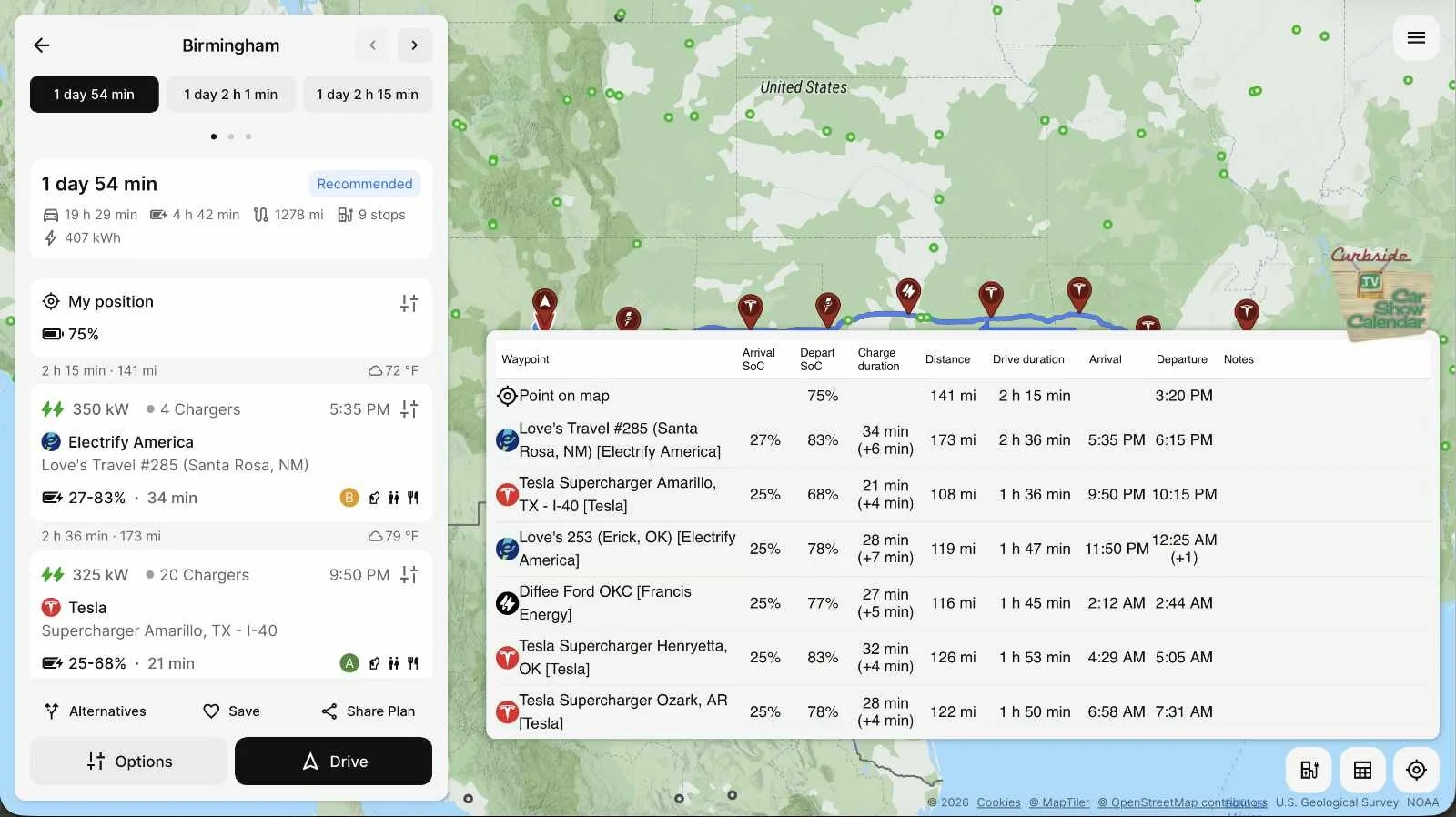Click the Charge duration column header
The width and height of the screenshot is (1456, 817).
pyautogui.click(x=878, y=359)
